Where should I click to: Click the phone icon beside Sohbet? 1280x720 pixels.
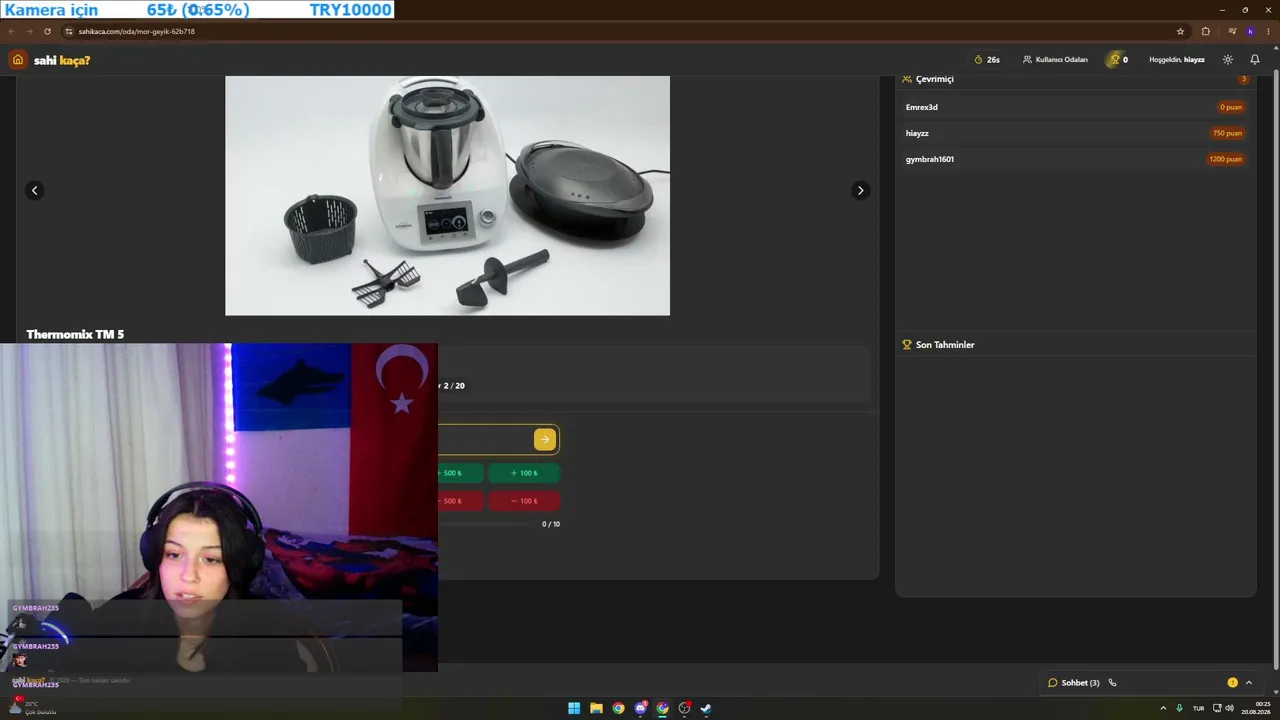(x=1112, y=683)
